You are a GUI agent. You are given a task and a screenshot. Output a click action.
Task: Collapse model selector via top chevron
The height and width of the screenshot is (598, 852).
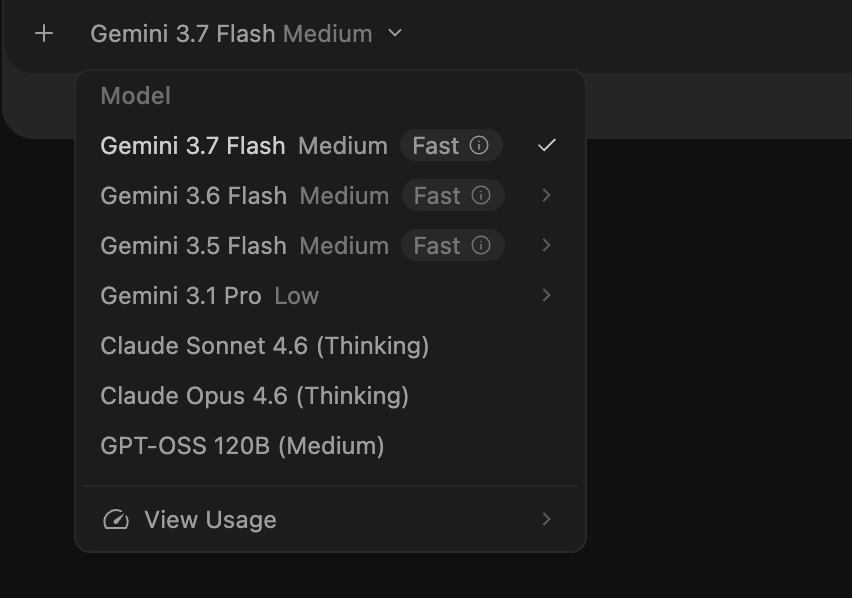(x=395, y=33)
